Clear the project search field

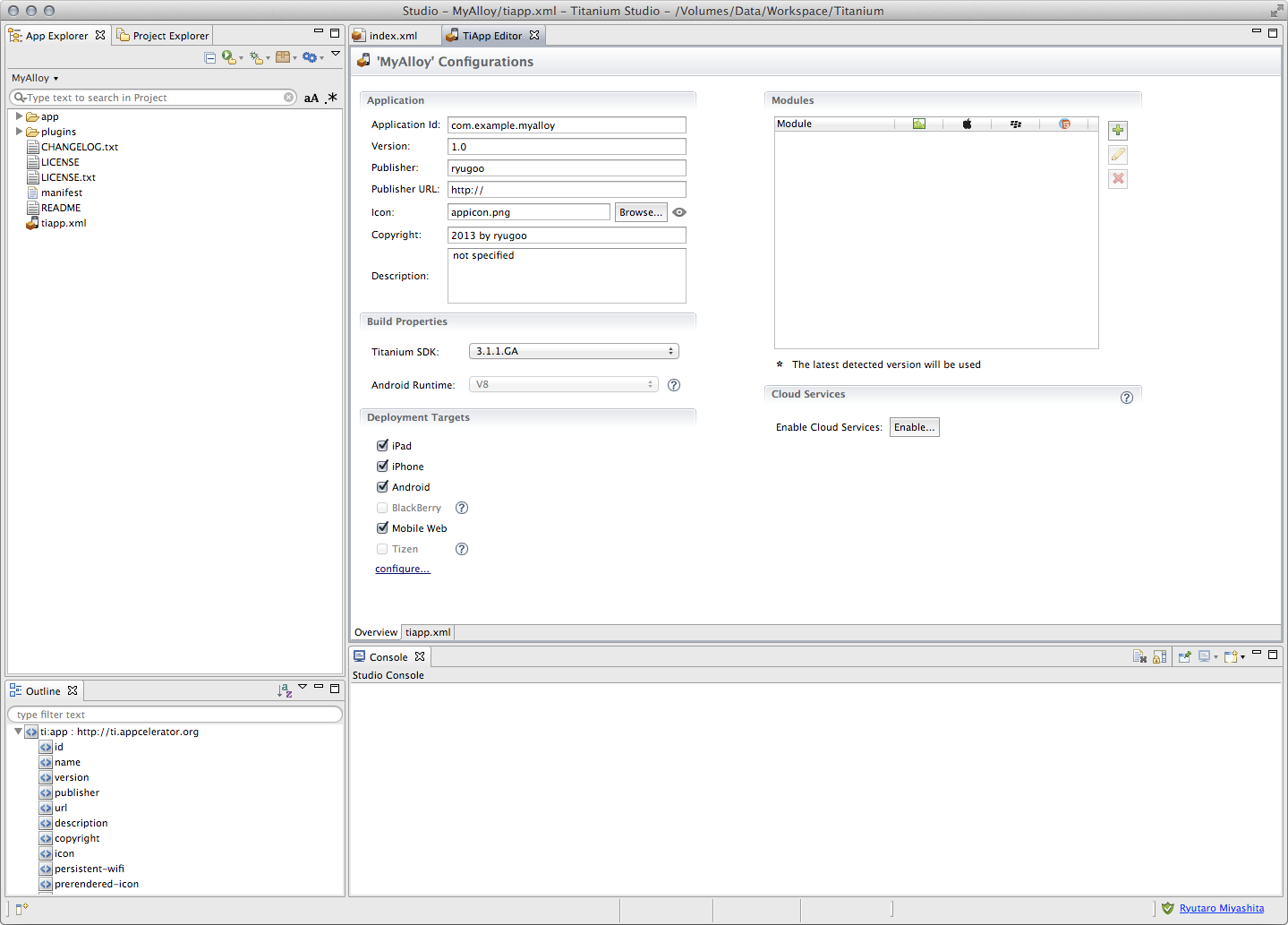coord(289,98)
